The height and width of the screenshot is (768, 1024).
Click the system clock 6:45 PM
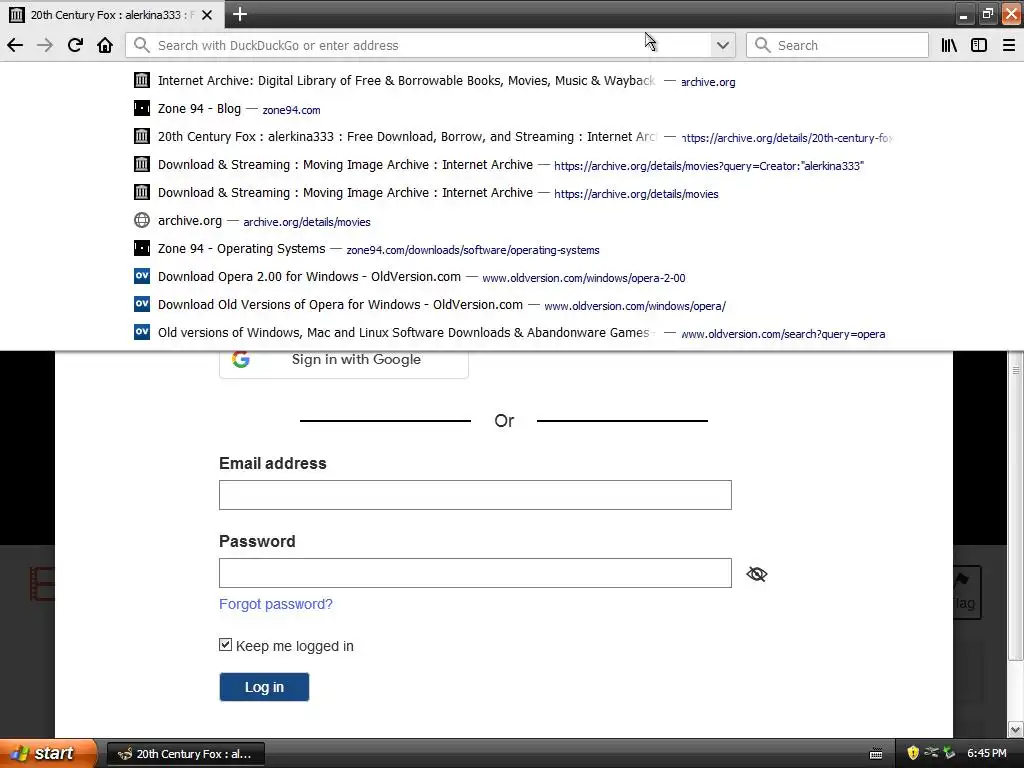pyautogui.click(x=987, y=753)
